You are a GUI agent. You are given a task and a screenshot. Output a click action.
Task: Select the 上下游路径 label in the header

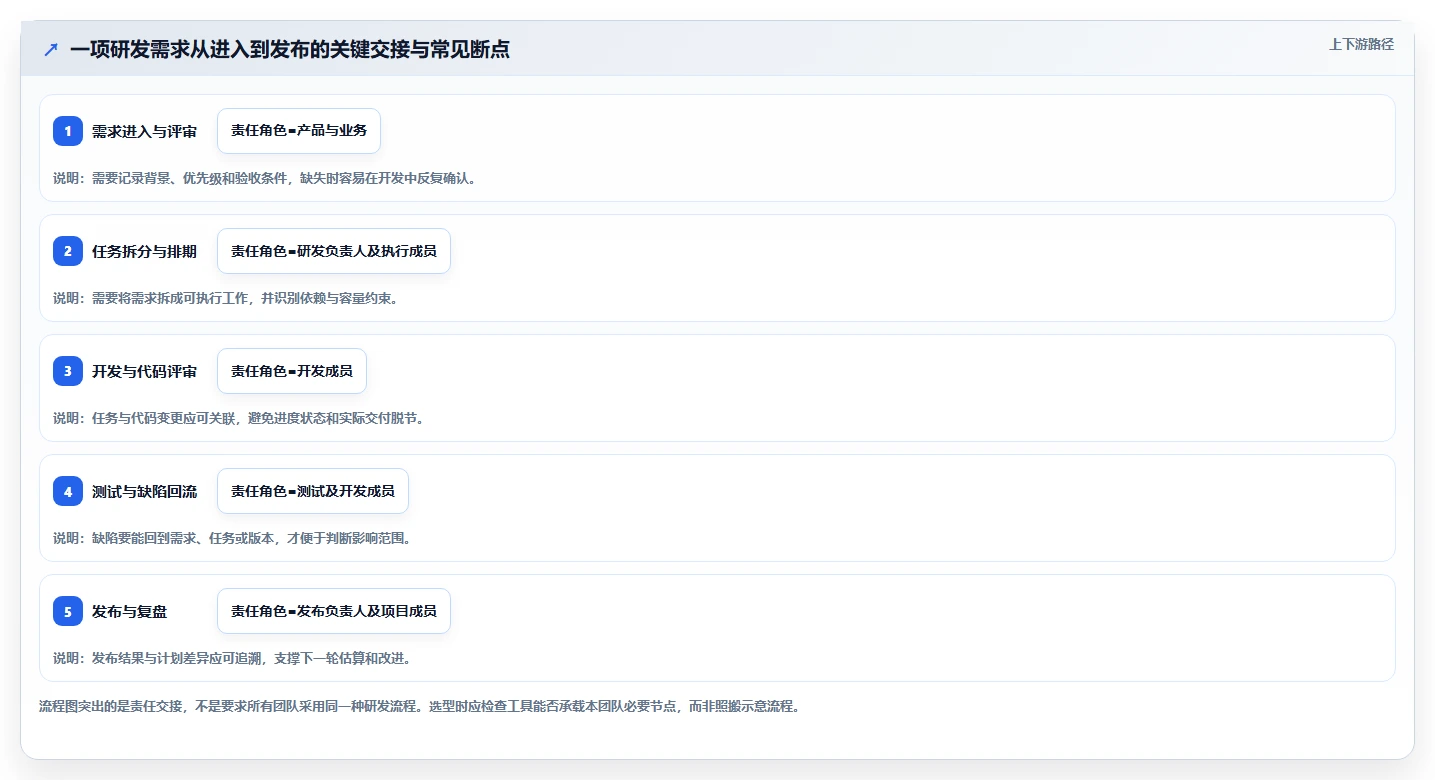click(1361, 44)
